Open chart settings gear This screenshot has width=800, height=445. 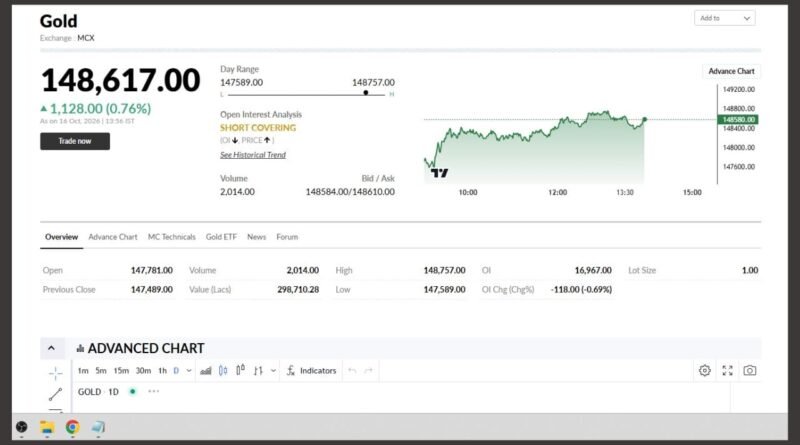point(705,370)
